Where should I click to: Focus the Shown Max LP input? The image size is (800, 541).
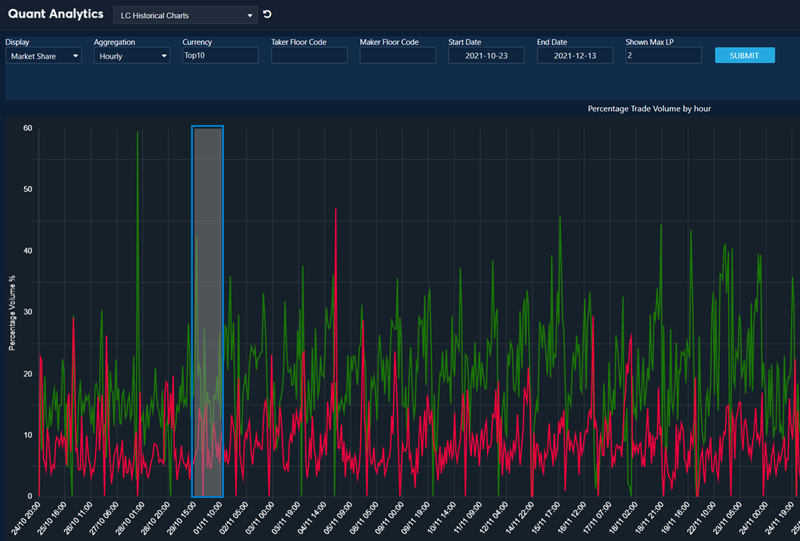pyautogui.click(x=663, y=56)
